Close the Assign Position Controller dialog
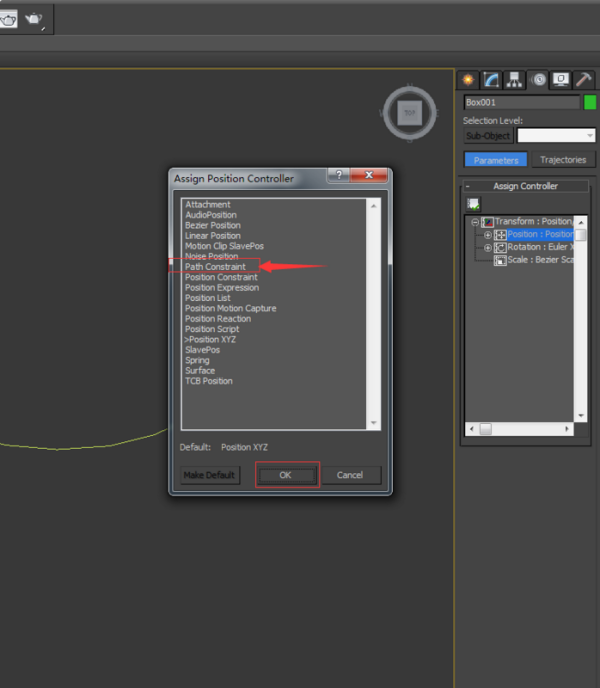The image size is (600, 688). point(369,175)
